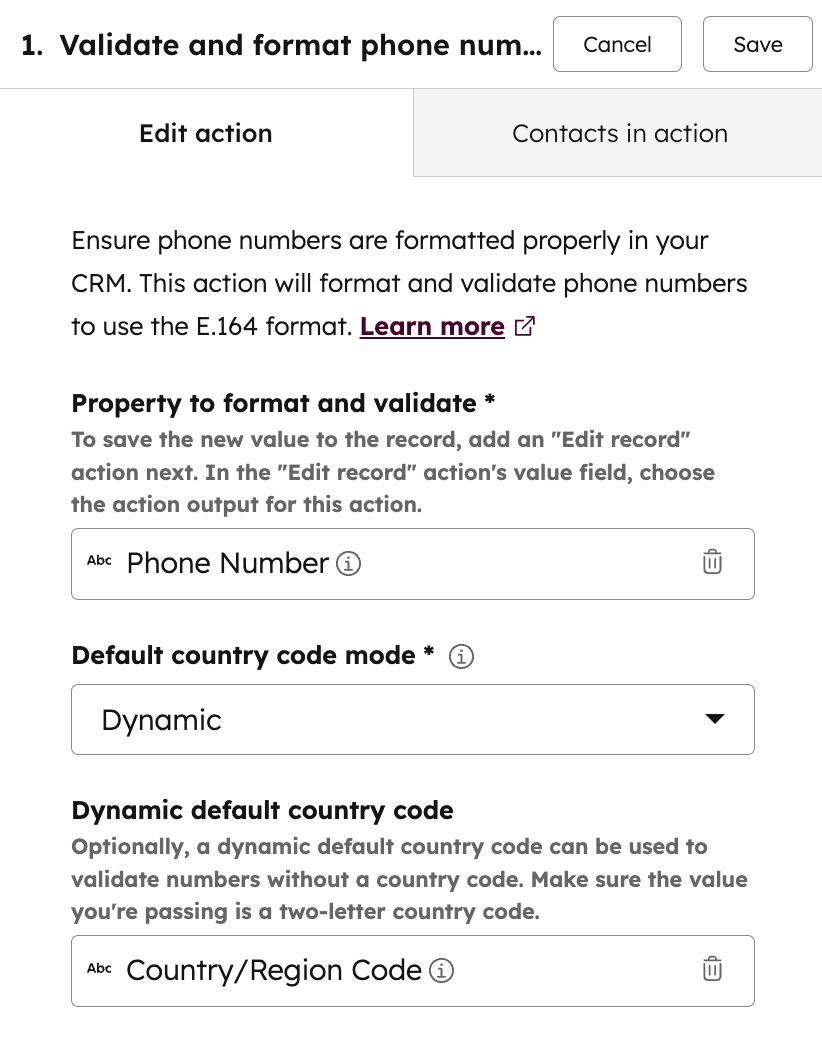The width and height of the screenshot is (822, 1060).
Task: Save the phone number validation action
Action: coord(757,44)
